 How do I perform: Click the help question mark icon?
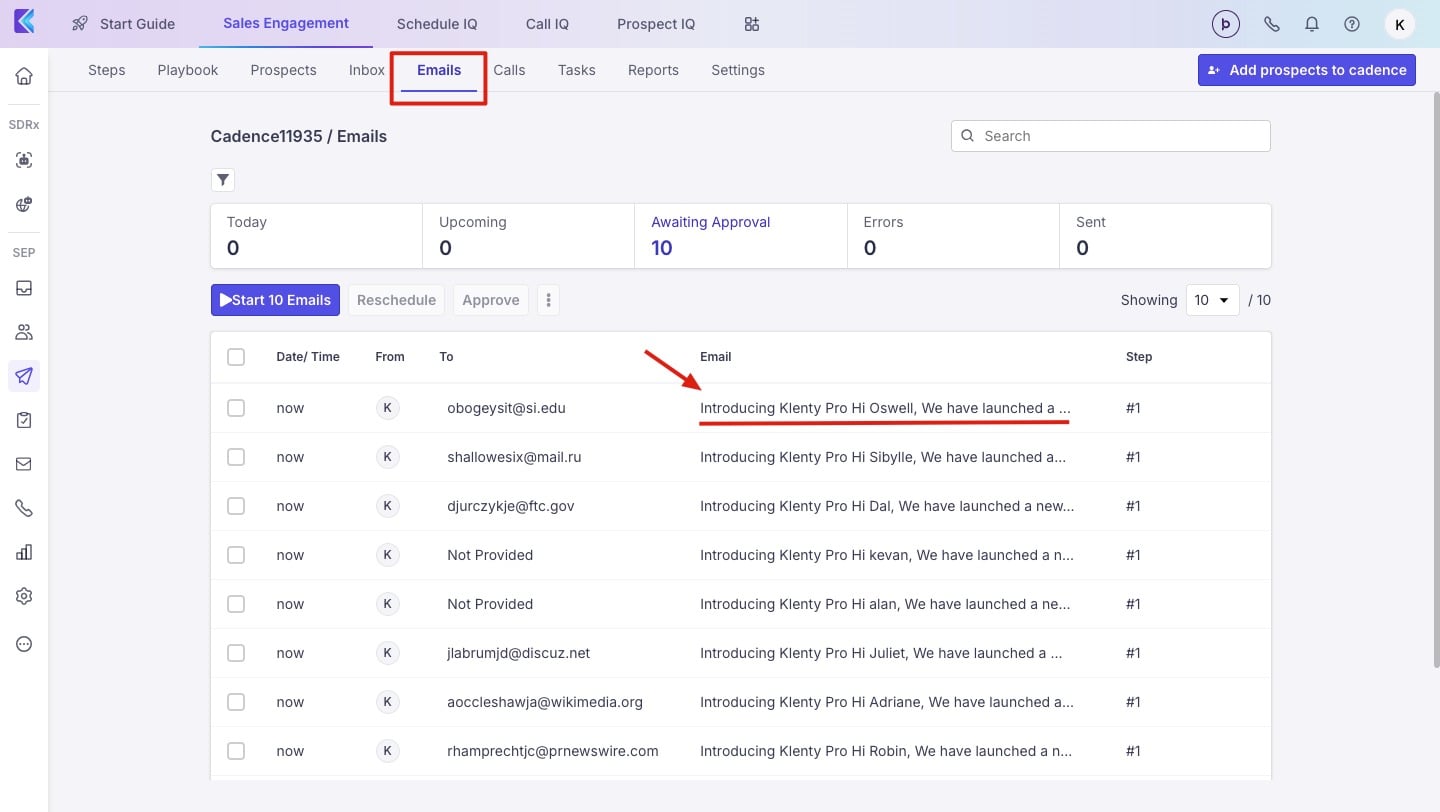tap(1352, 24)
